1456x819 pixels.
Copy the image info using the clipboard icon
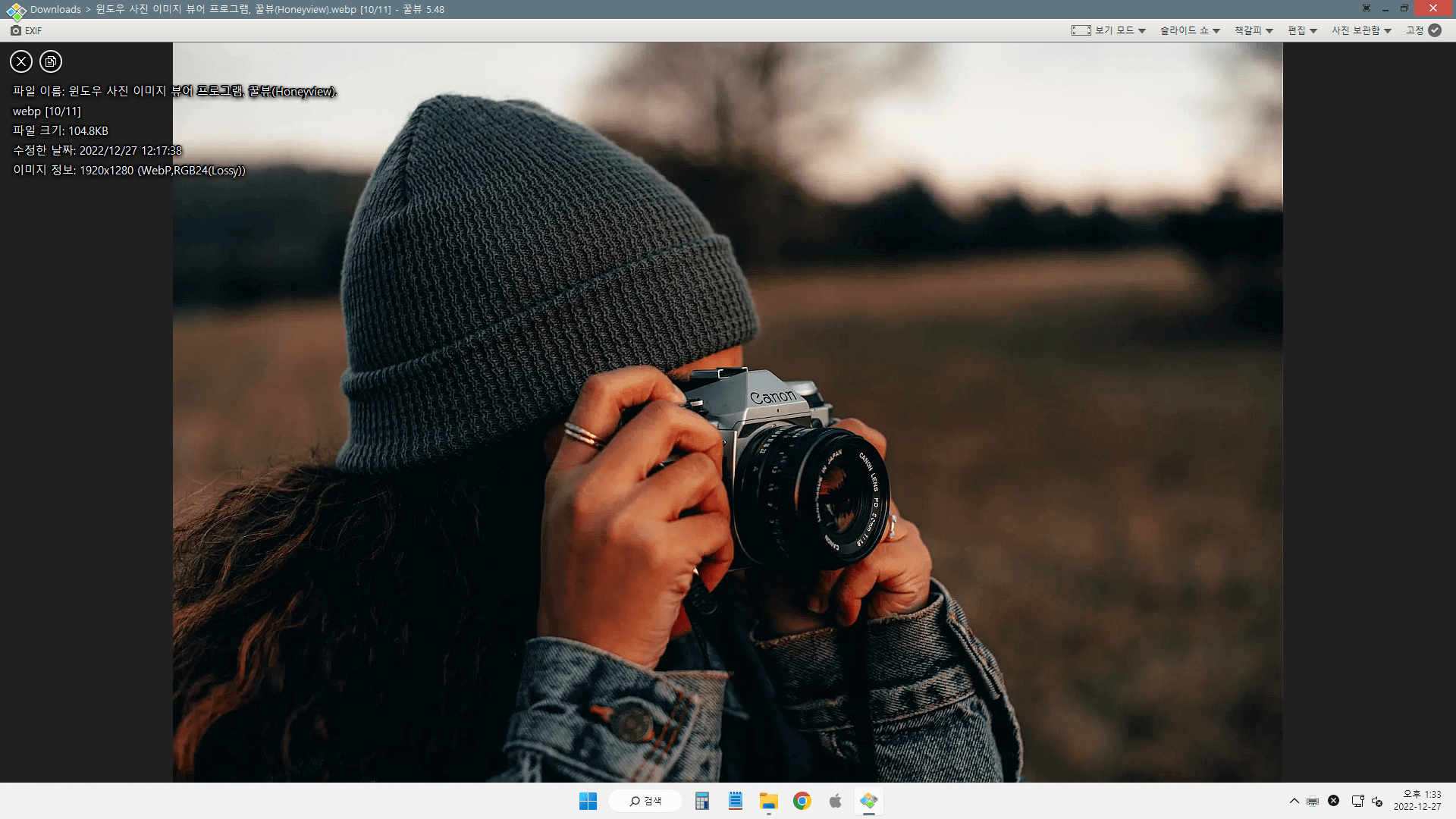point(51,61)
